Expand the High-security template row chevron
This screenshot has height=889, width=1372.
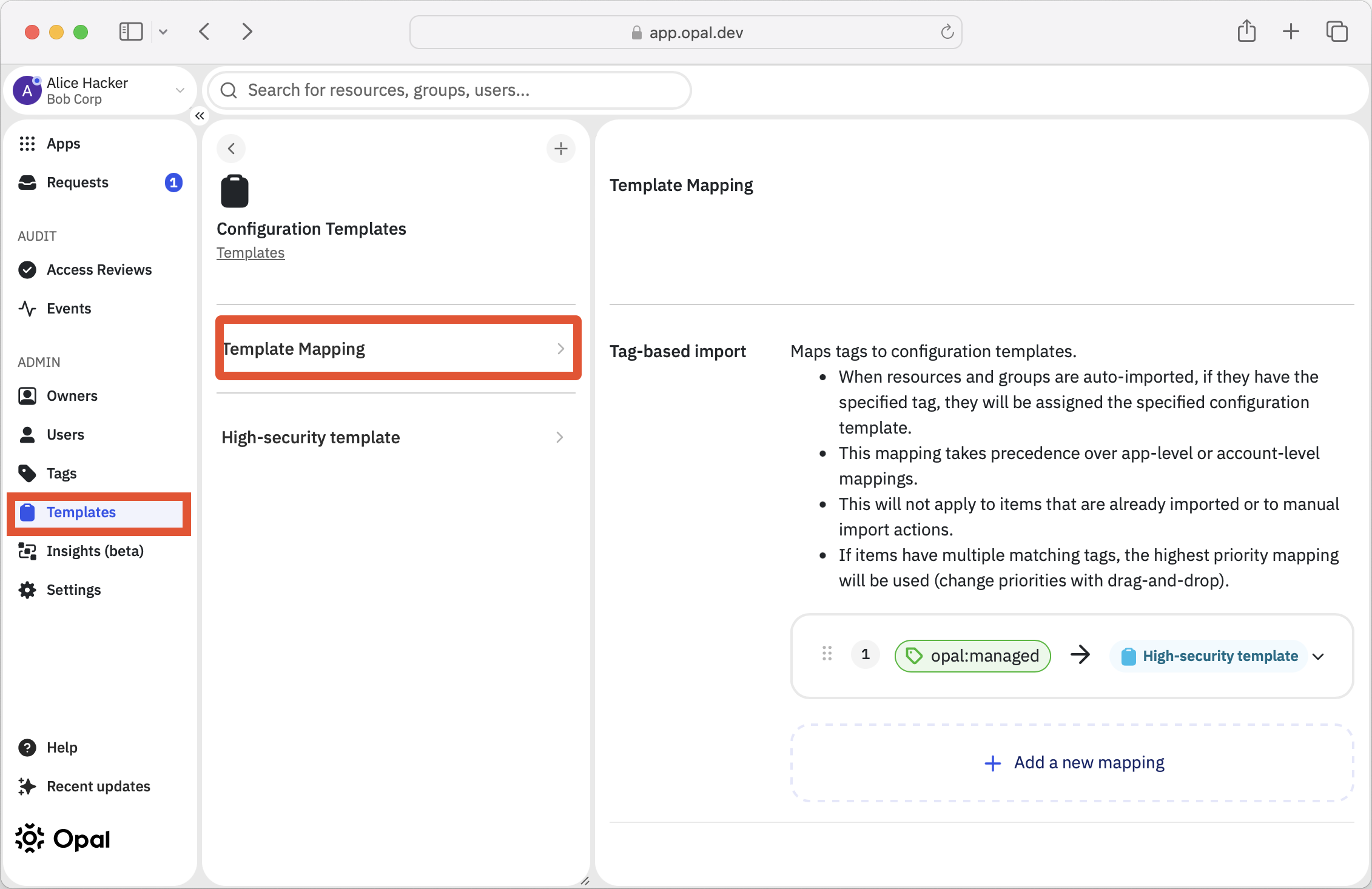559,437
